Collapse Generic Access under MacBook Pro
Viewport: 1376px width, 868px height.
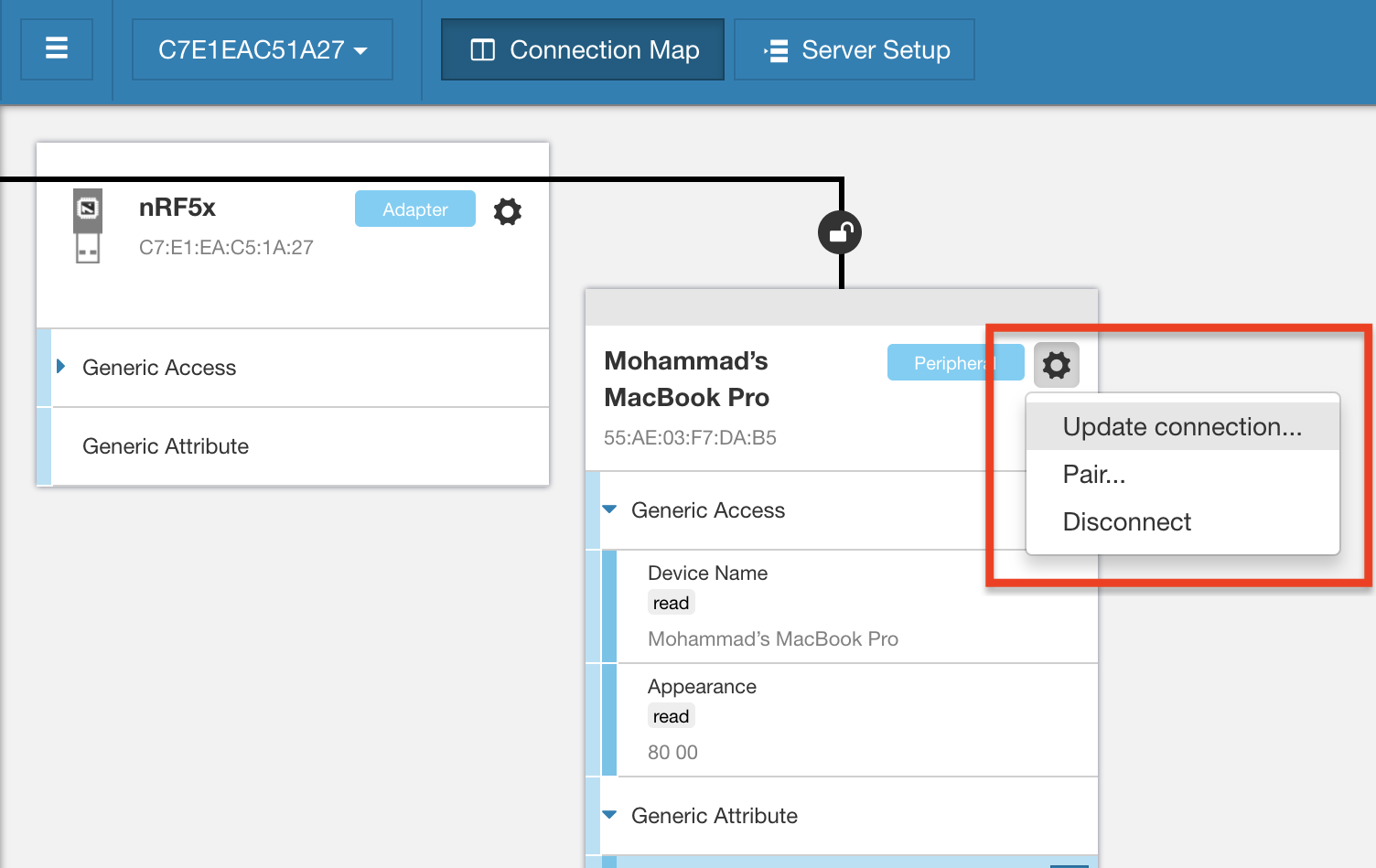pos(610,509)
